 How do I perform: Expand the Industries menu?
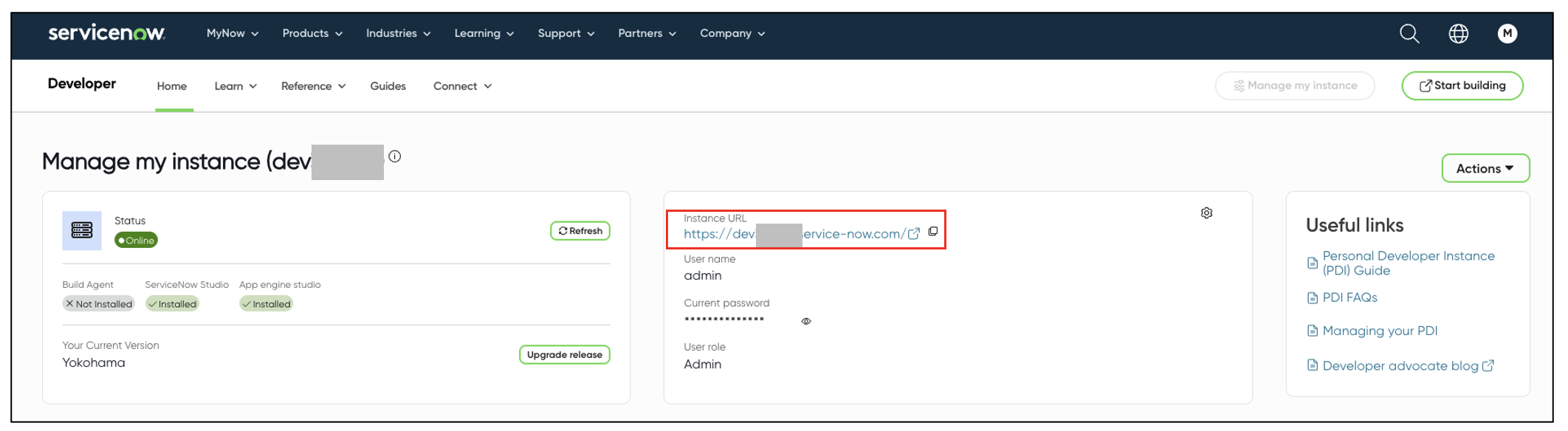(399, 33)
